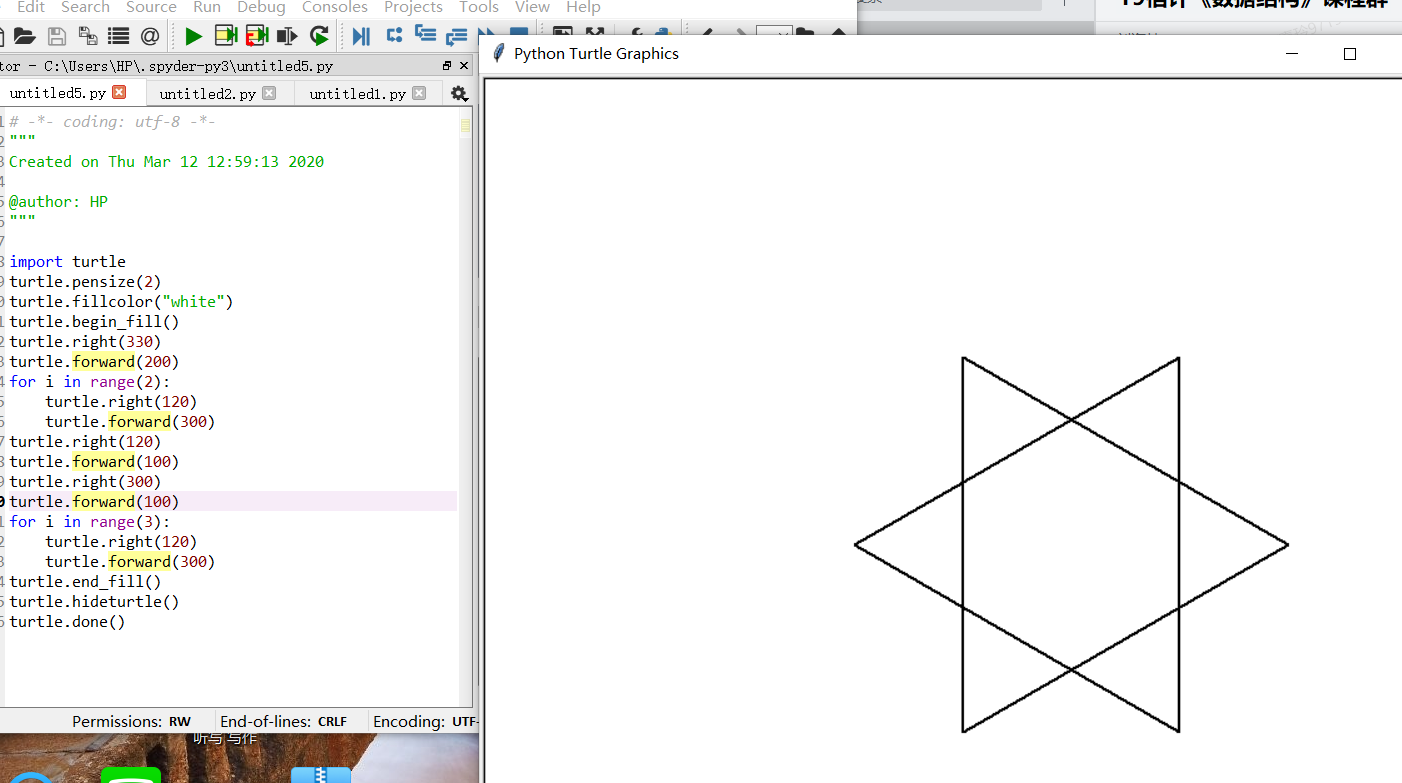
Task: Click the Debug file icon in toolbar
Action: (x=362, y=36)
